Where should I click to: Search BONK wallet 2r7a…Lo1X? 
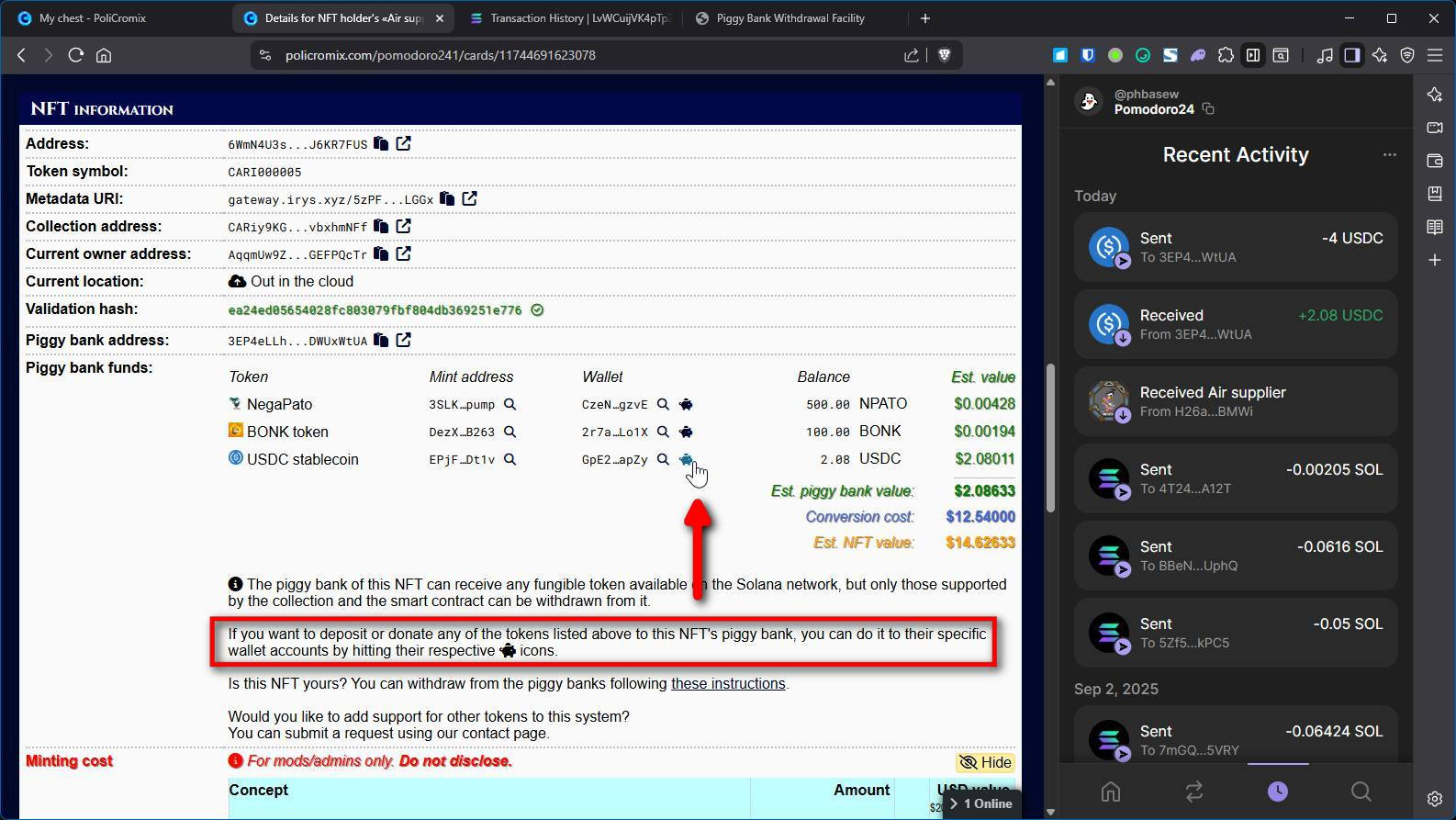(x=663, y=432)
